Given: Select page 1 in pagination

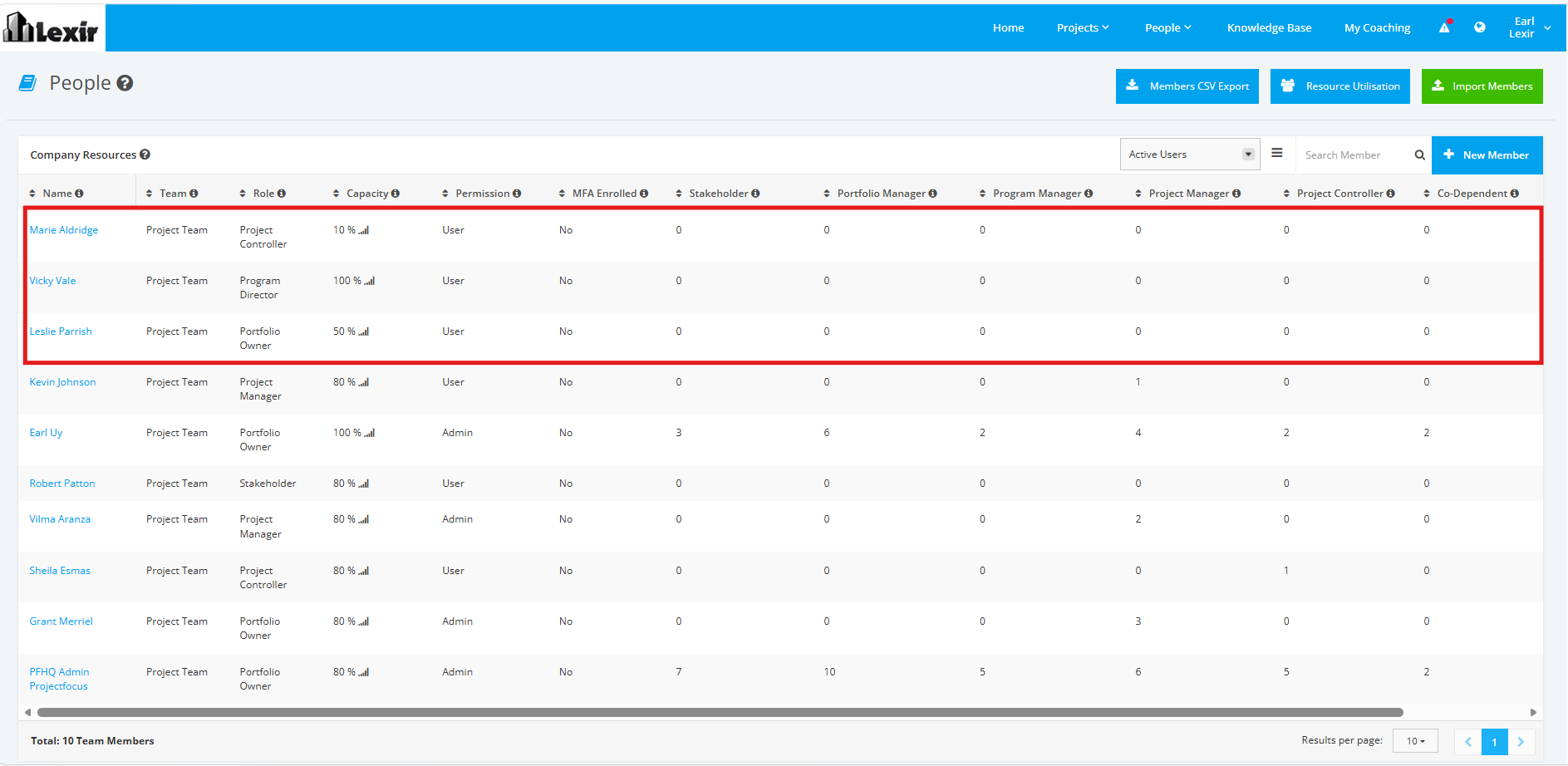Looking at the screenshot, I should (x=1494, y=742).
